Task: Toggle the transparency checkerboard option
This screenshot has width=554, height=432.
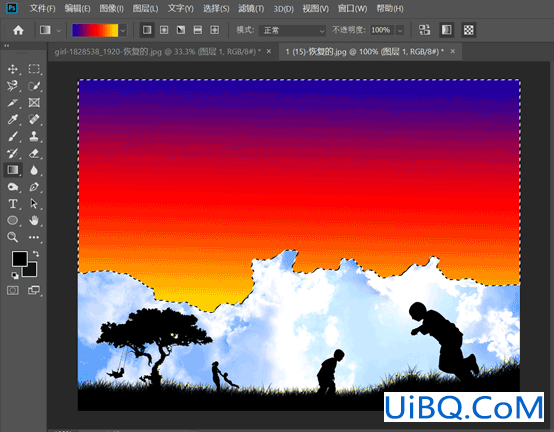Action: pyautogui.click(x=468, y=30)
